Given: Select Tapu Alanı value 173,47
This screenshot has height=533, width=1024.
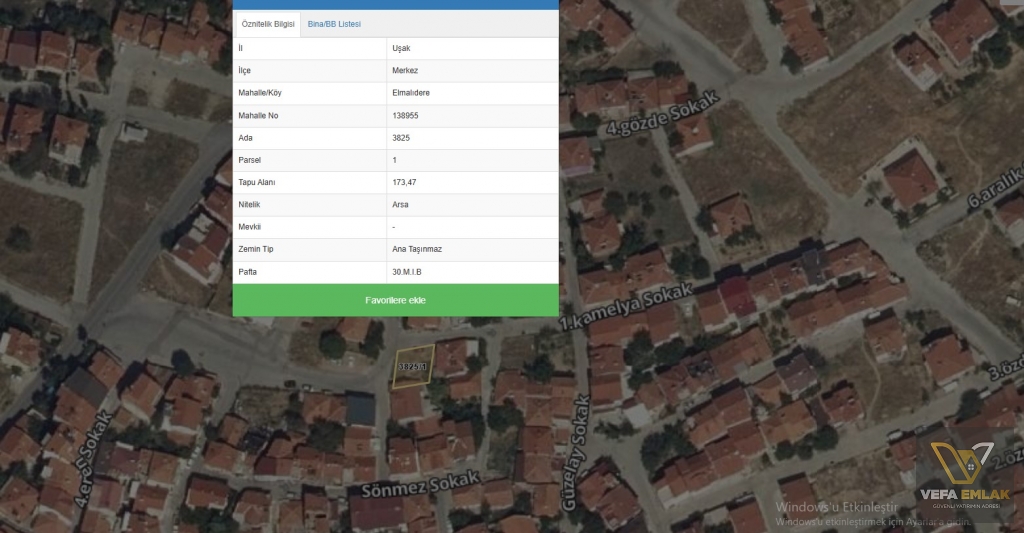Looking at the screenshot, I should coord(404,182).
